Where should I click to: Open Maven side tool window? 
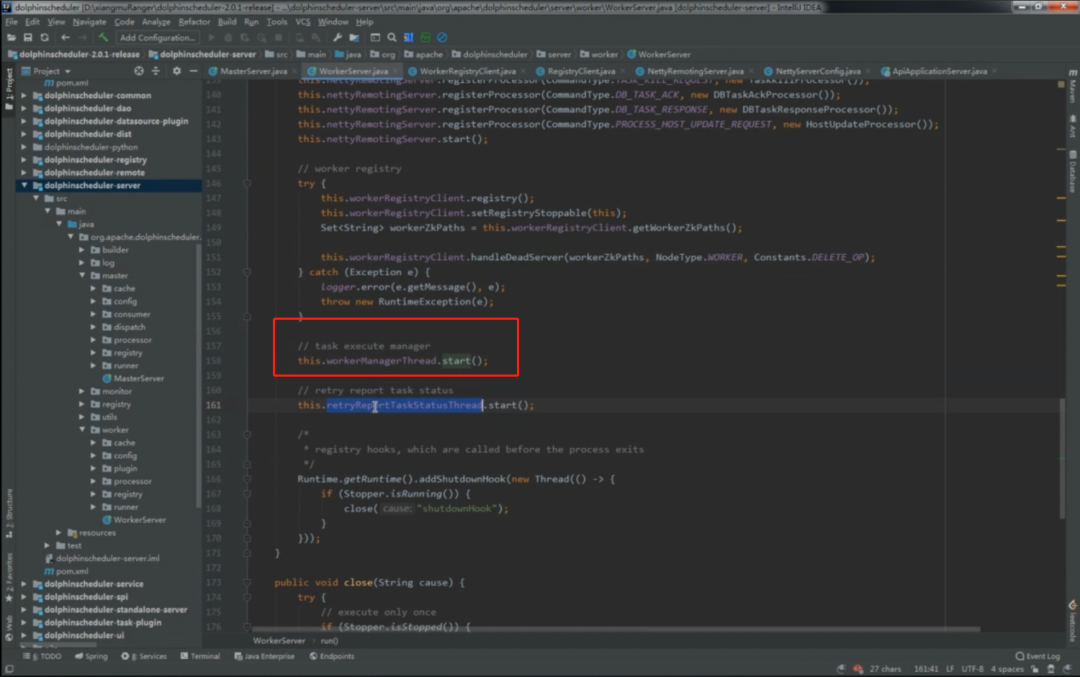tap(1072, 87)
